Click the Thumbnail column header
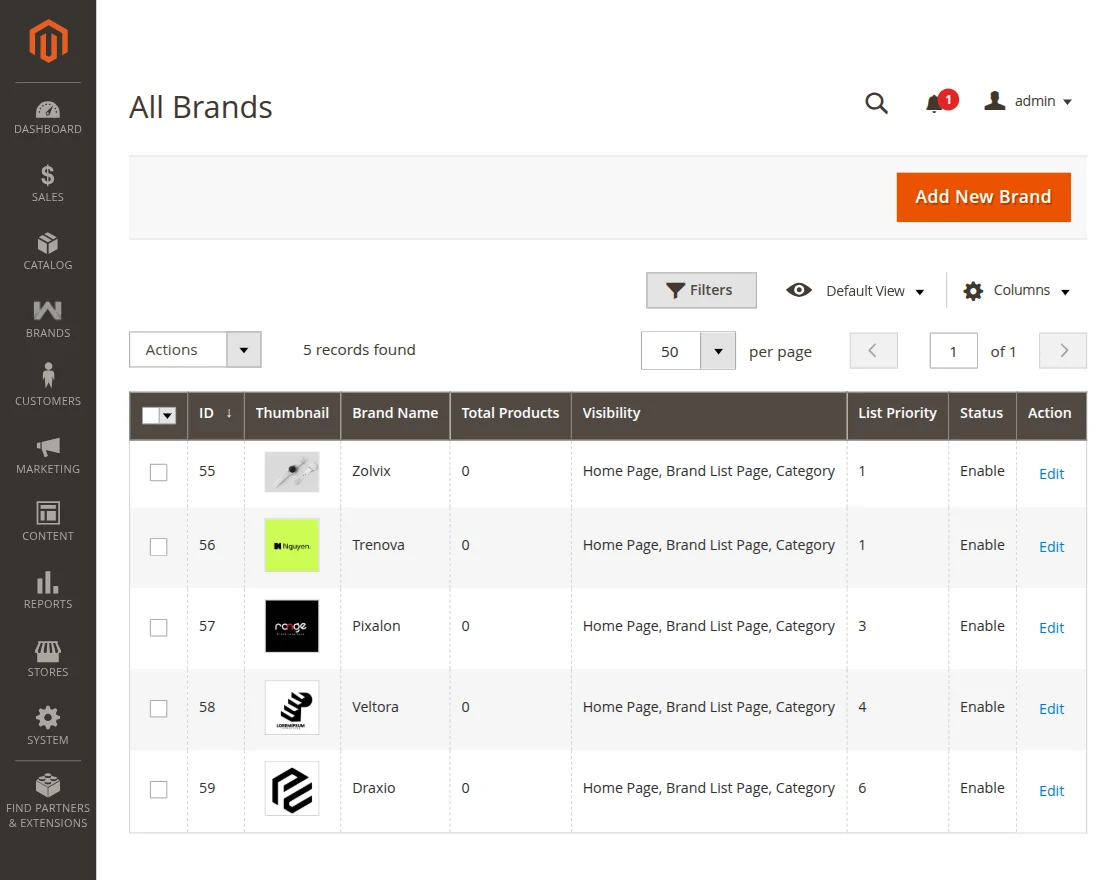Screen dimensions: 1120x880 click(x=292, y=414)
